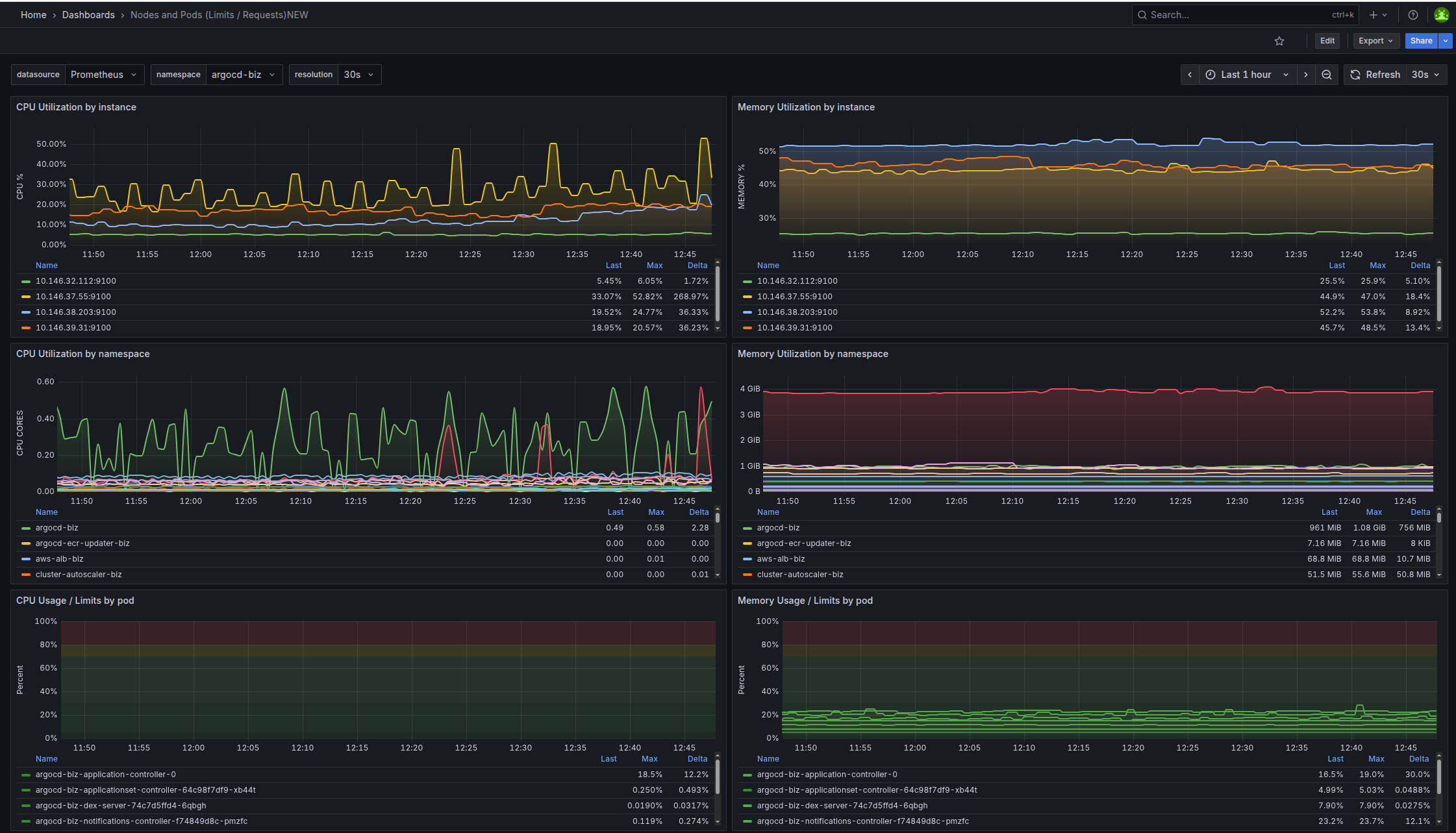This screenshot has width=1456, height=833.
Task: Open the datasource Prometheus dropdown
Action: [x=104, y=75]
